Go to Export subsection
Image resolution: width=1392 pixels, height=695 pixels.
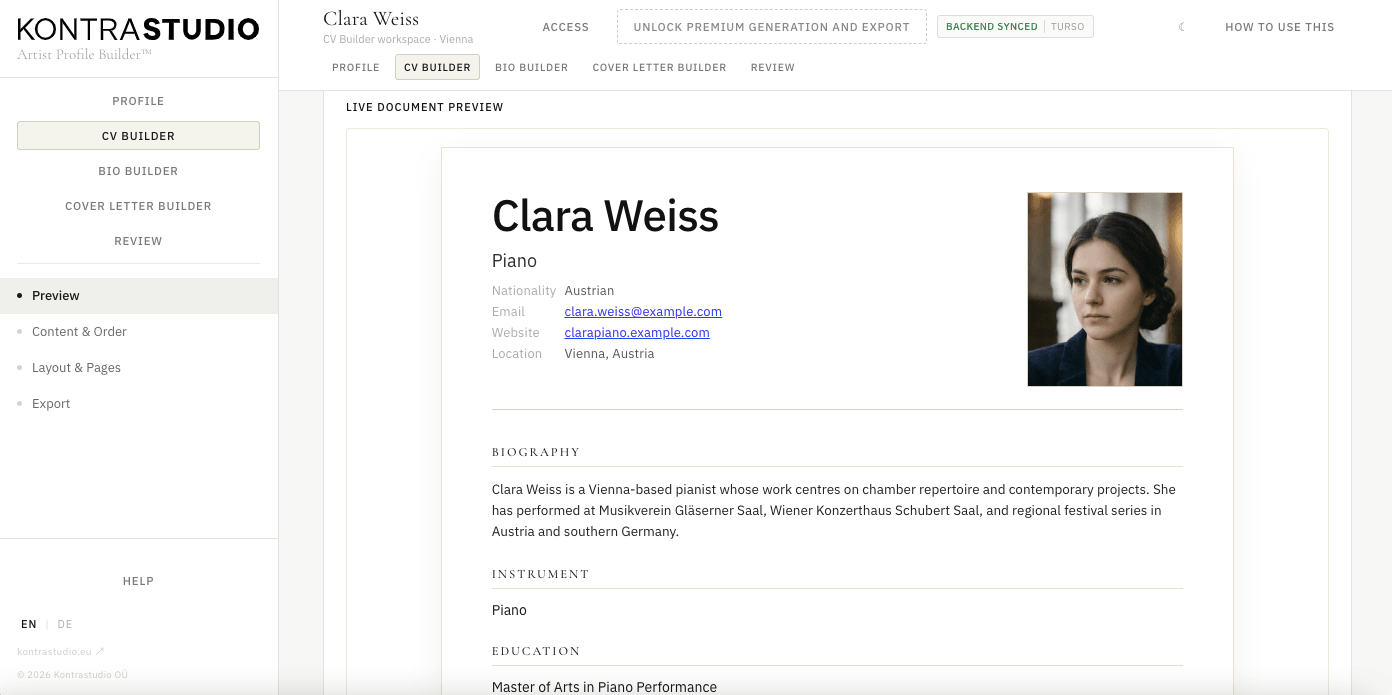click(x=139, y=404)
